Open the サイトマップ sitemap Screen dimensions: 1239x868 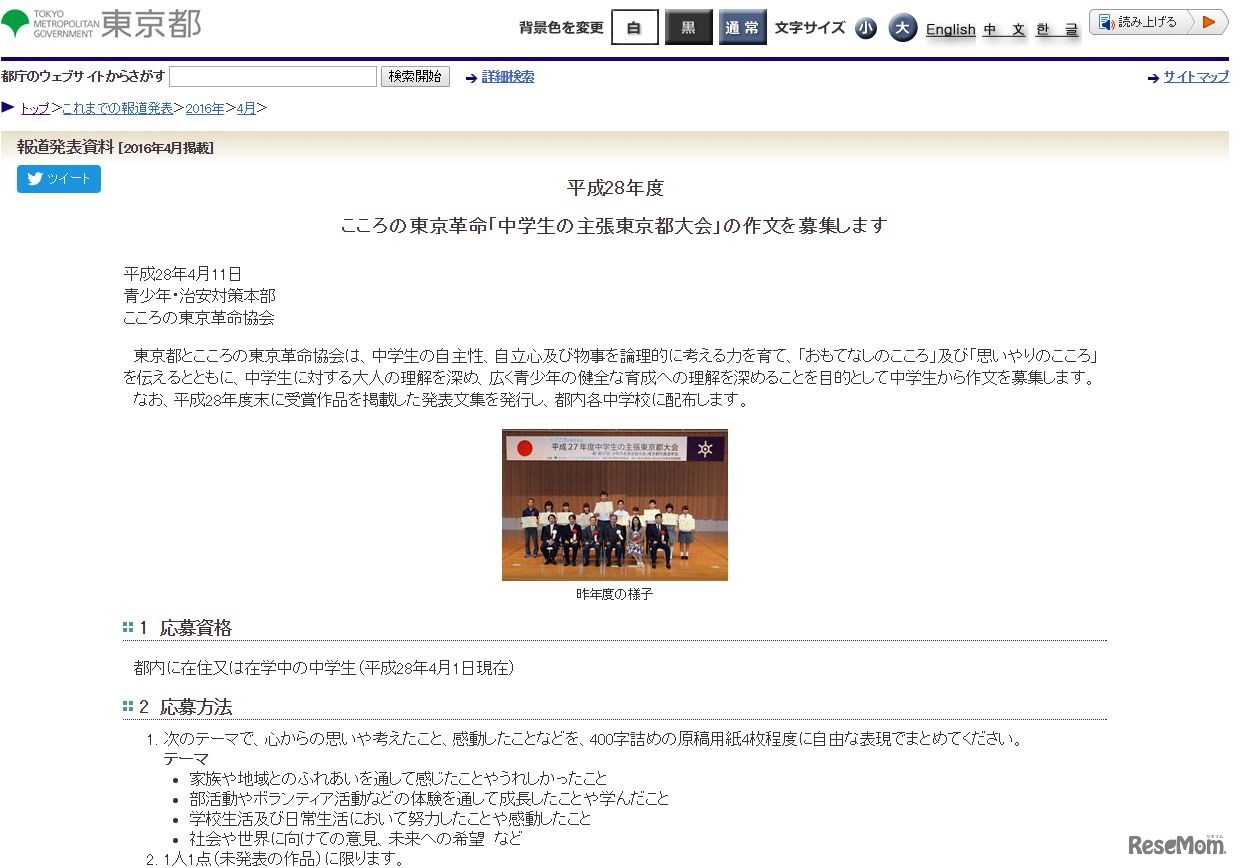point(1195,76)
